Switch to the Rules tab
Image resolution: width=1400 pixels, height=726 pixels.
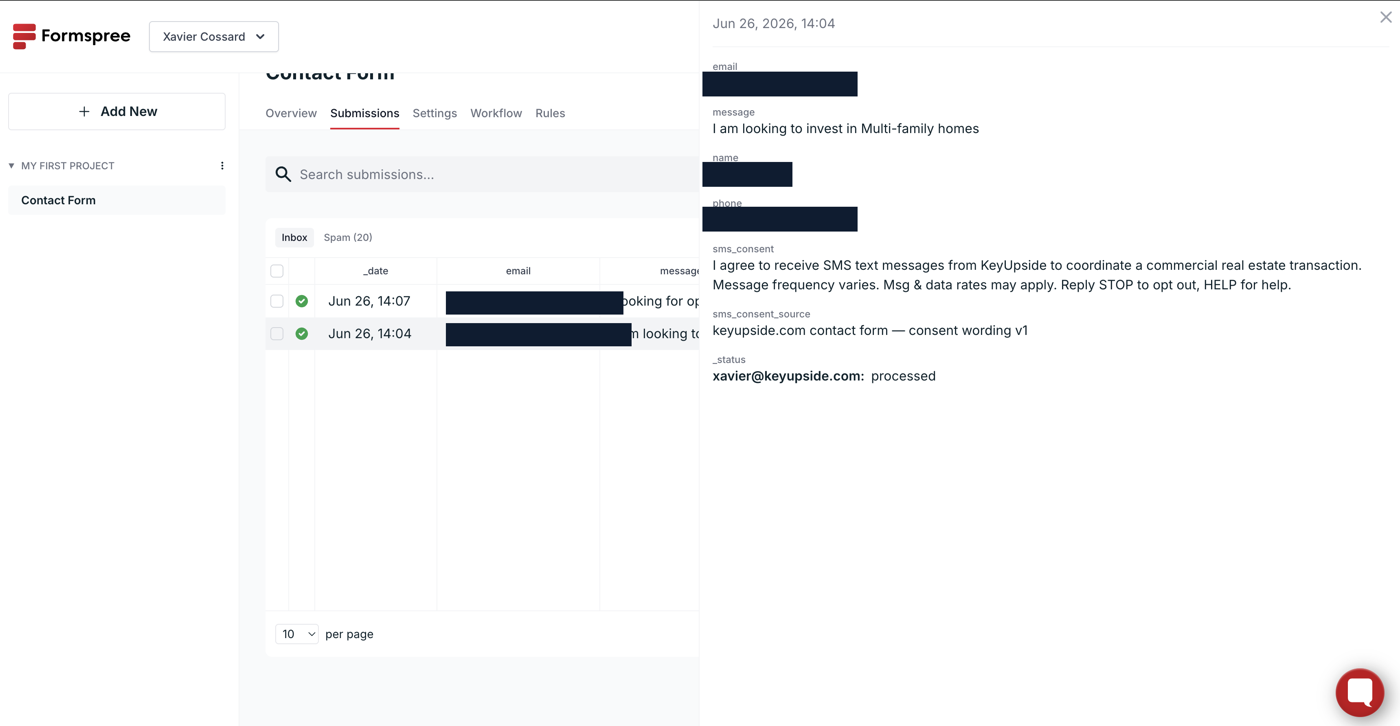[550, 113]
